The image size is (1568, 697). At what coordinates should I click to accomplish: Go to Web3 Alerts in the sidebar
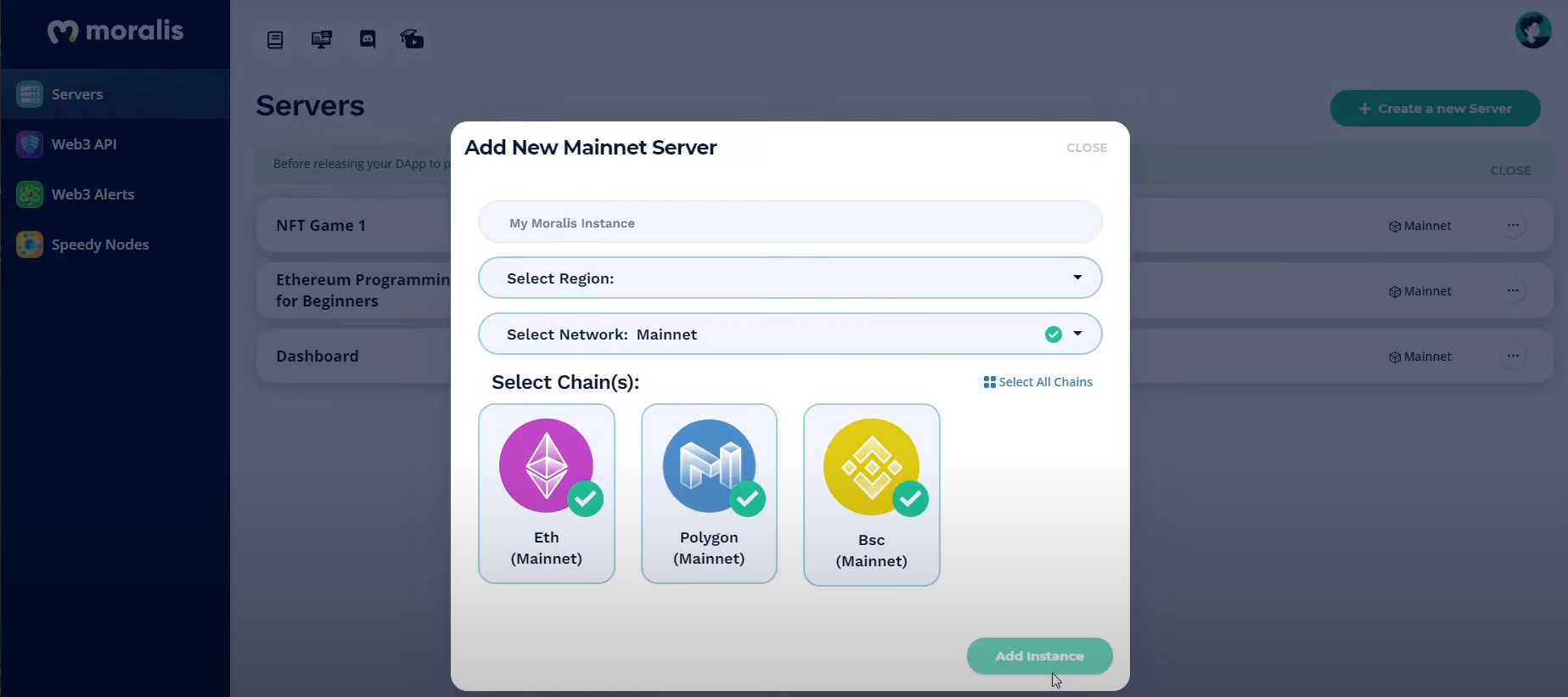point(115,194)
